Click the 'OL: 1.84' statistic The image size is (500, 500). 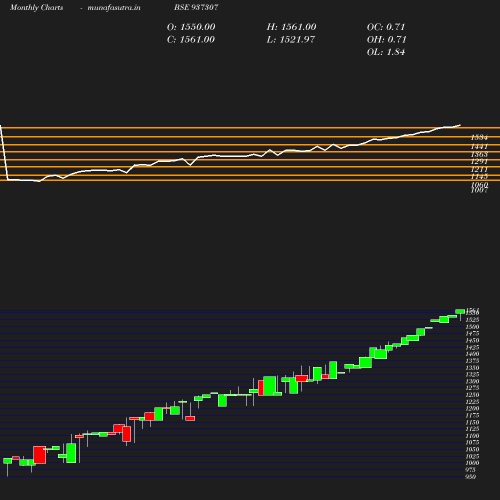click(x=386, y=52)
